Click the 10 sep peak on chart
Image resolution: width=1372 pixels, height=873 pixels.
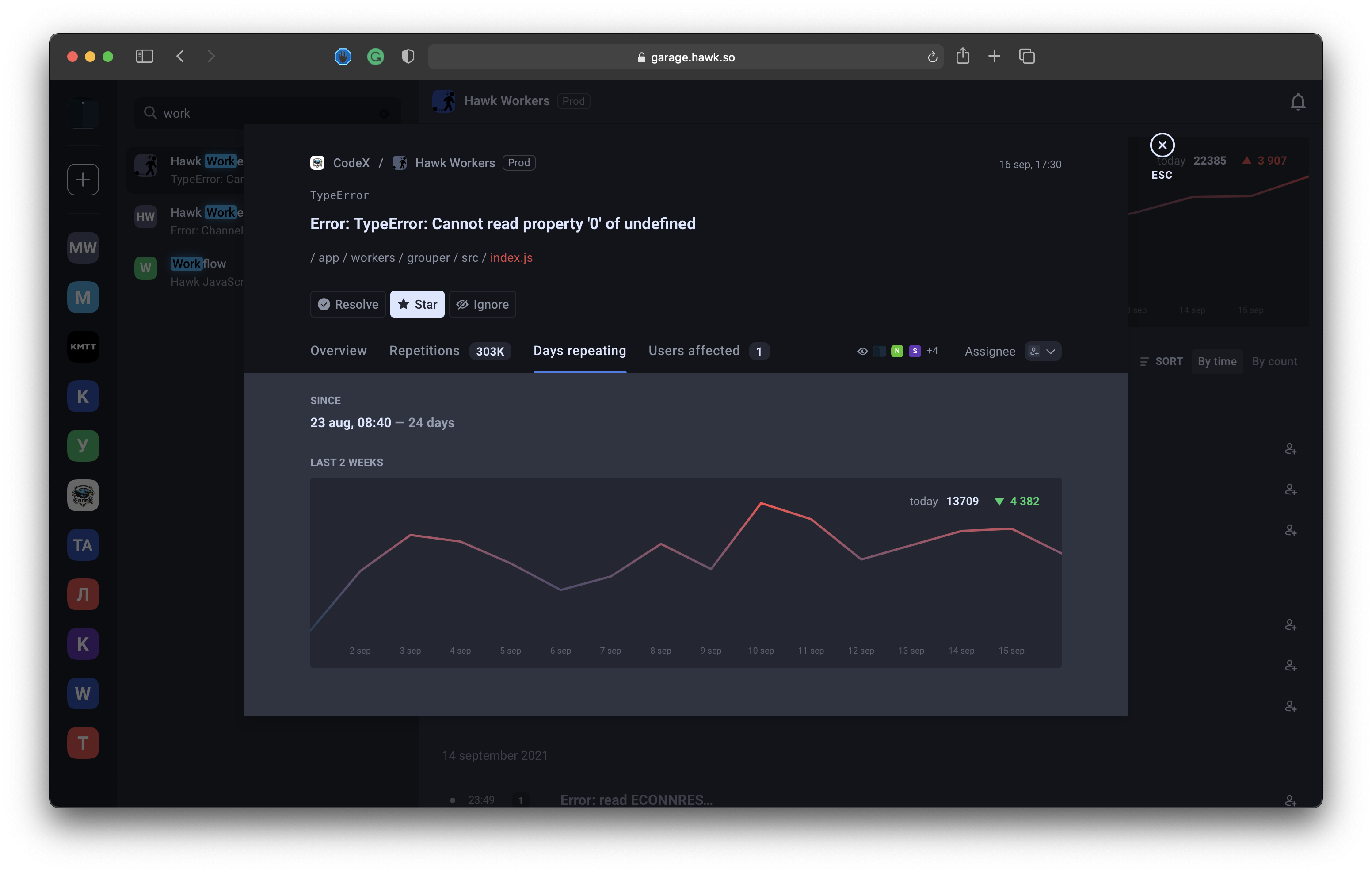click(x=761, y=503)
